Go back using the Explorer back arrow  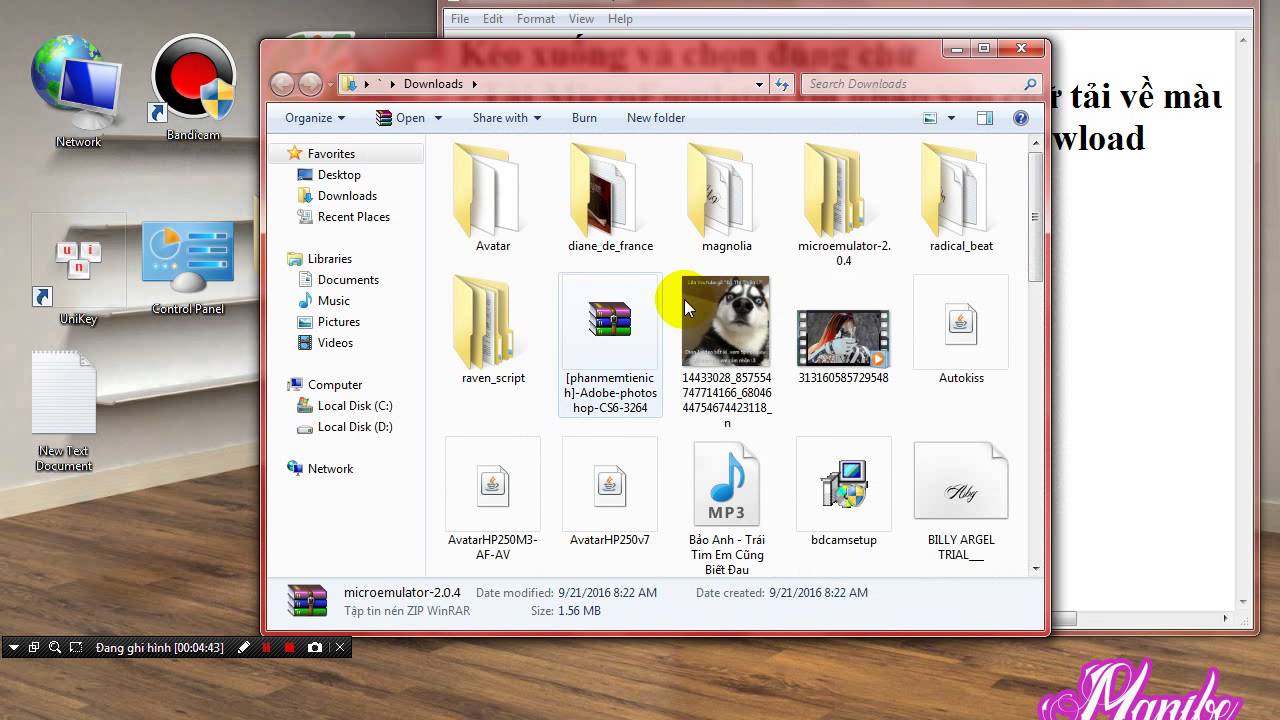282,84
